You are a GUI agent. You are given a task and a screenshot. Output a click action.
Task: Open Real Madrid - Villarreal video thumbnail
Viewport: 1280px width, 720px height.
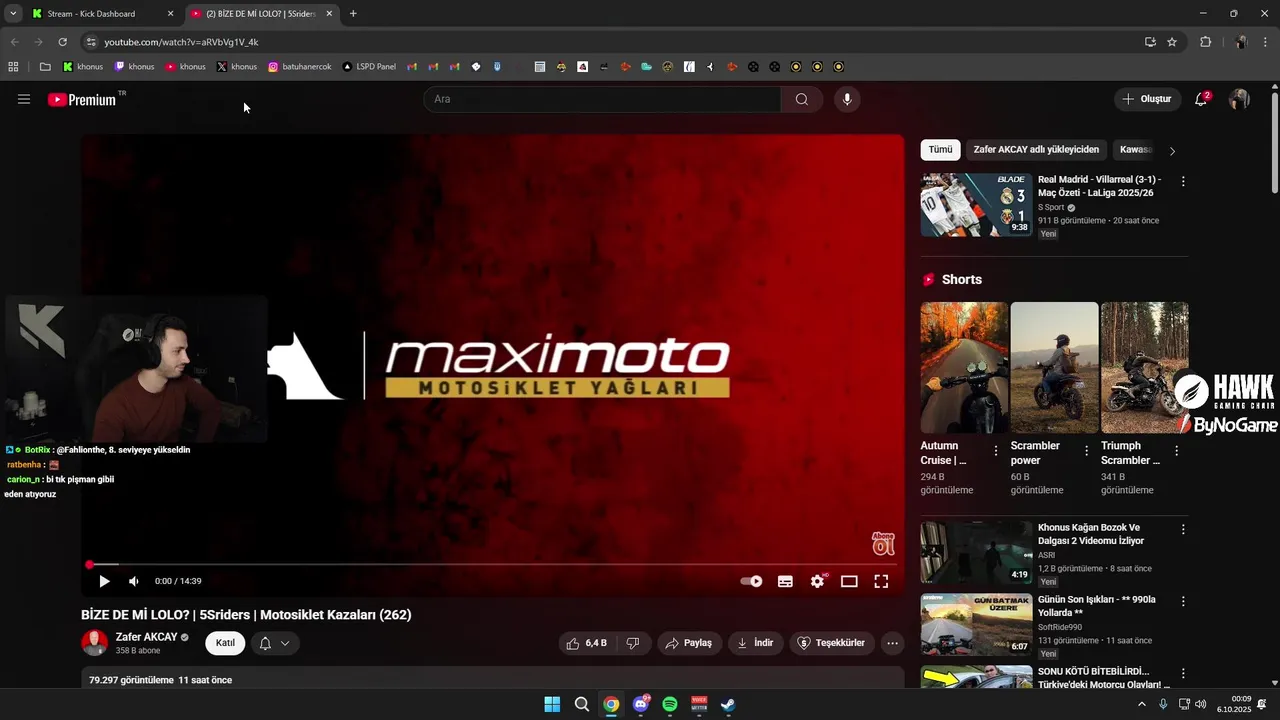976,205
